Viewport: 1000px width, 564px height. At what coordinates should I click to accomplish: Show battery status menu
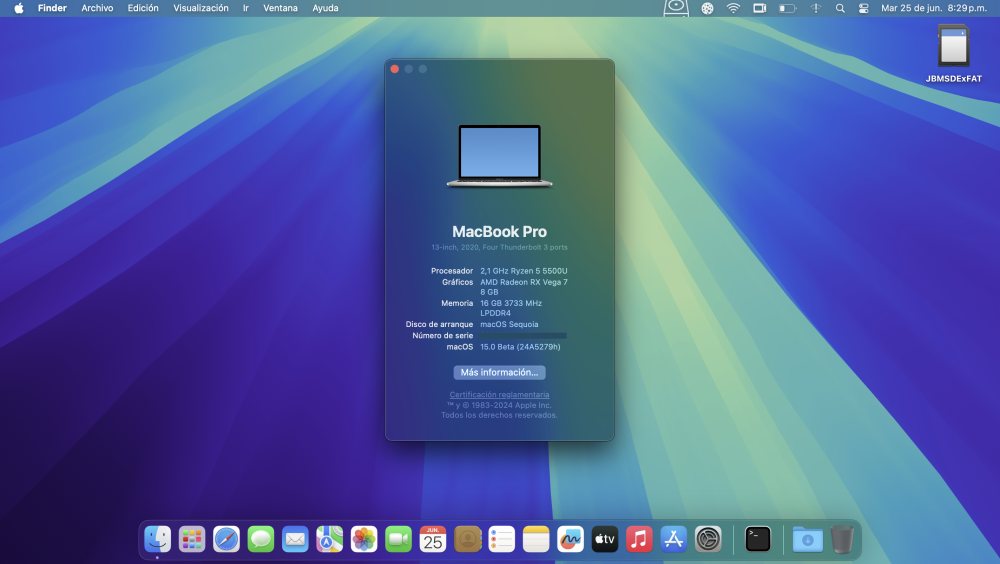(788, 8)
